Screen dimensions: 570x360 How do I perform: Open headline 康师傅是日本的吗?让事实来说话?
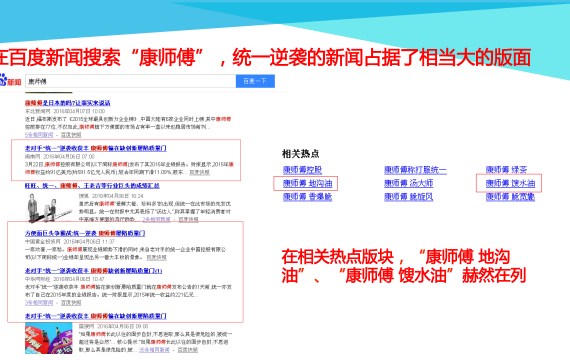point(68,103)
